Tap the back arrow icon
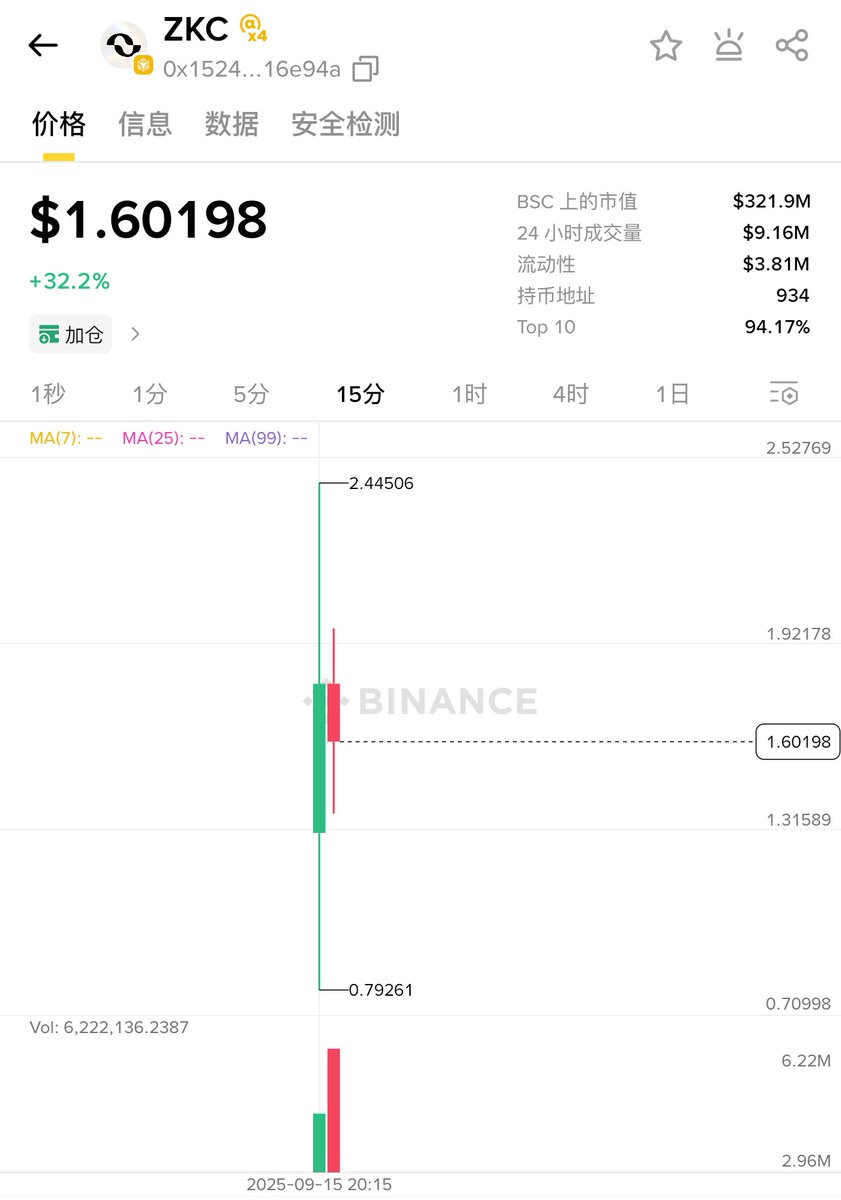 pos(43,45)
